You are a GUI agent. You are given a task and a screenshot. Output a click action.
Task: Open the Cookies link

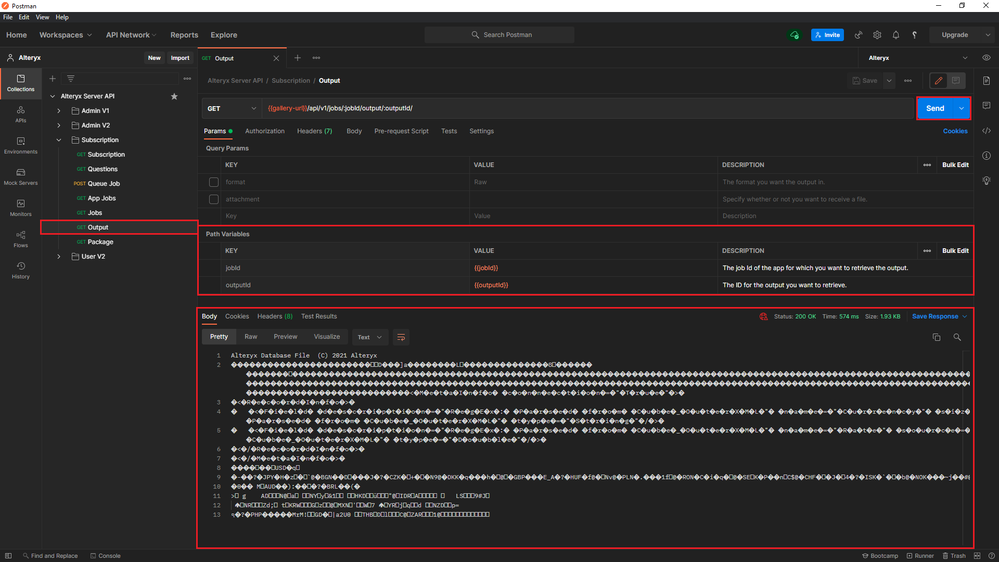[954, 131]
